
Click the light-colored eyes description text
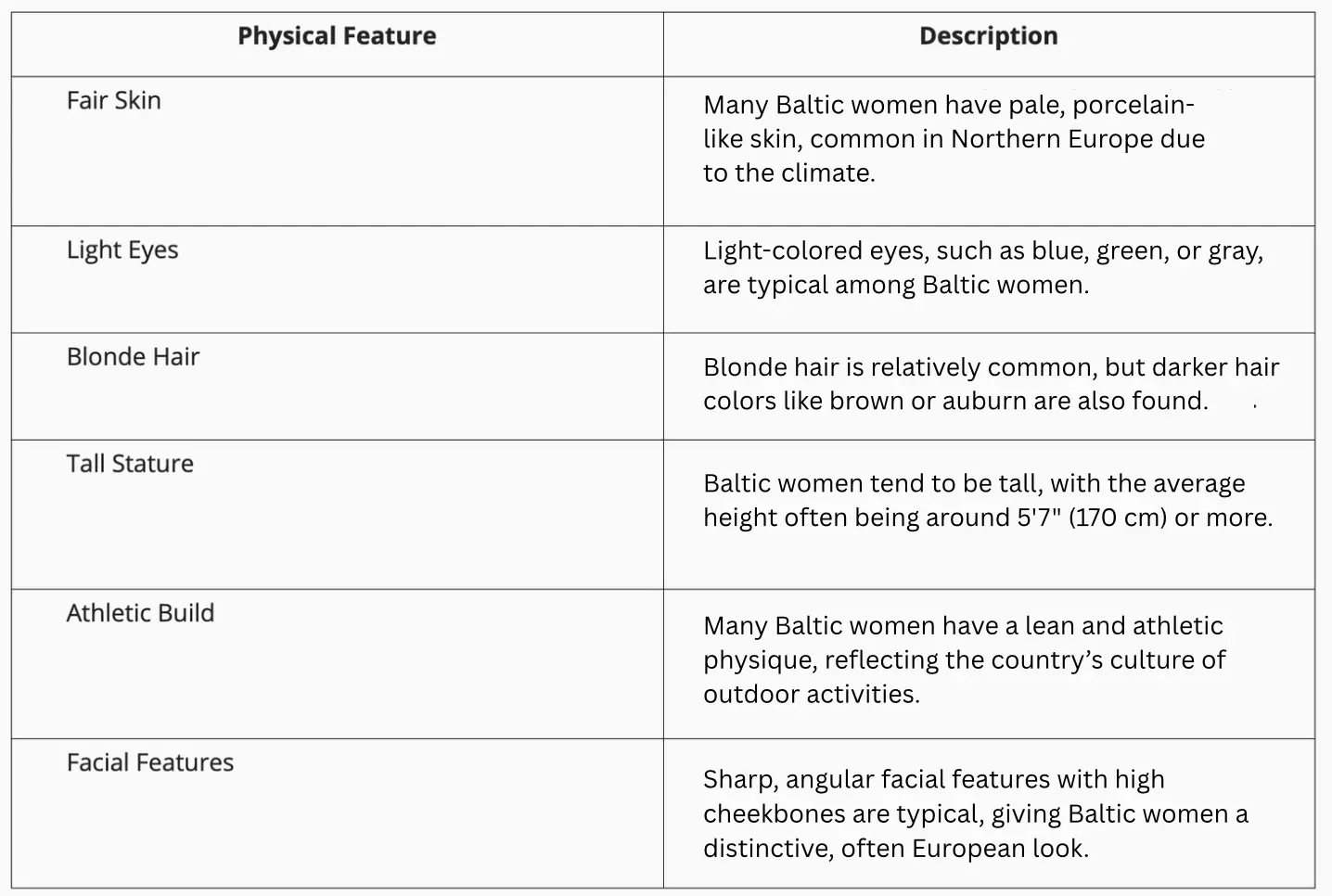coord(983,267)
